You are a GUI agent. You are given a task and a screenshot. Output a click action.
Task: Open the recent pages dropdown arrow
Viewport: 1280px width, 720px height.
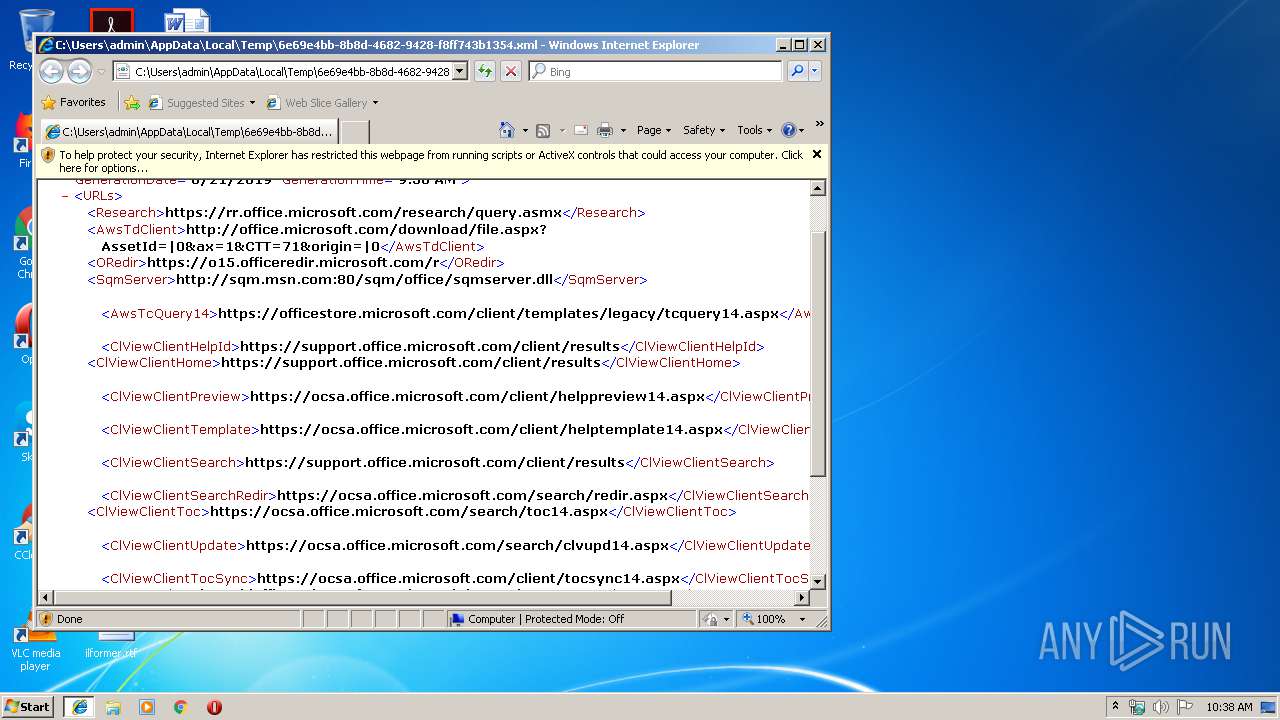pos(100,72)
